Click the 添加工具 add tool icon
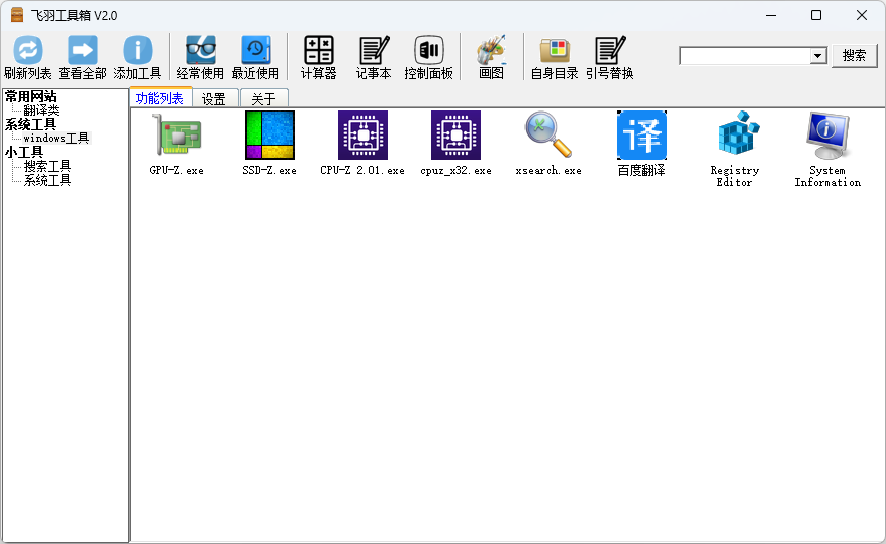Screen dimensions: 886x544 coord(137,51)
